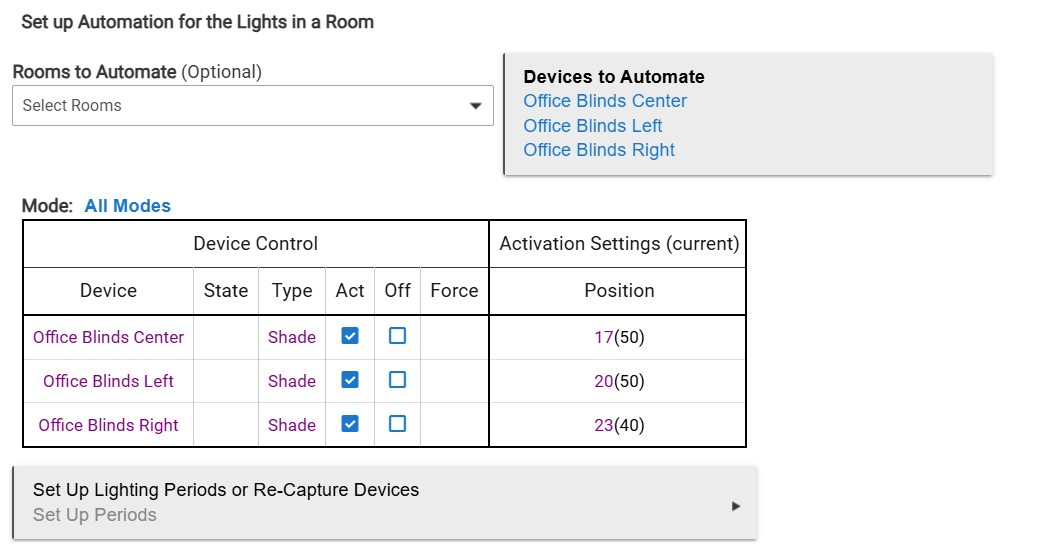
Task: Edit position value 17 for Center blinds
Action: [x=603, y=337]
